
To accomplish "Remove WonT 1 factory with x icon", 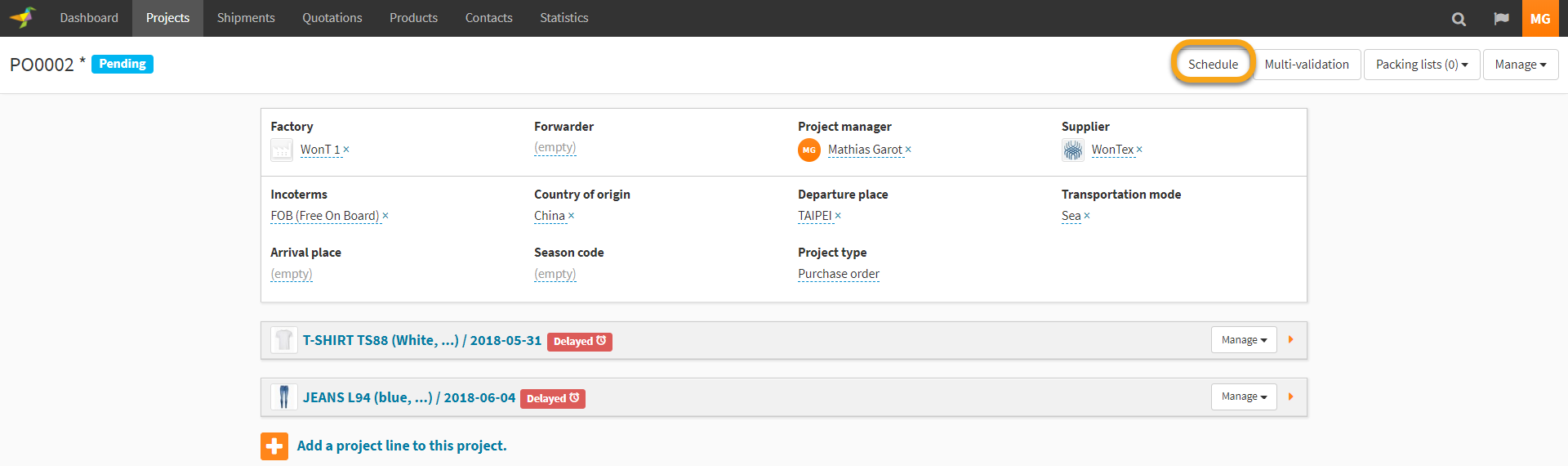I will pyautogui.click(x=346, y=150).
